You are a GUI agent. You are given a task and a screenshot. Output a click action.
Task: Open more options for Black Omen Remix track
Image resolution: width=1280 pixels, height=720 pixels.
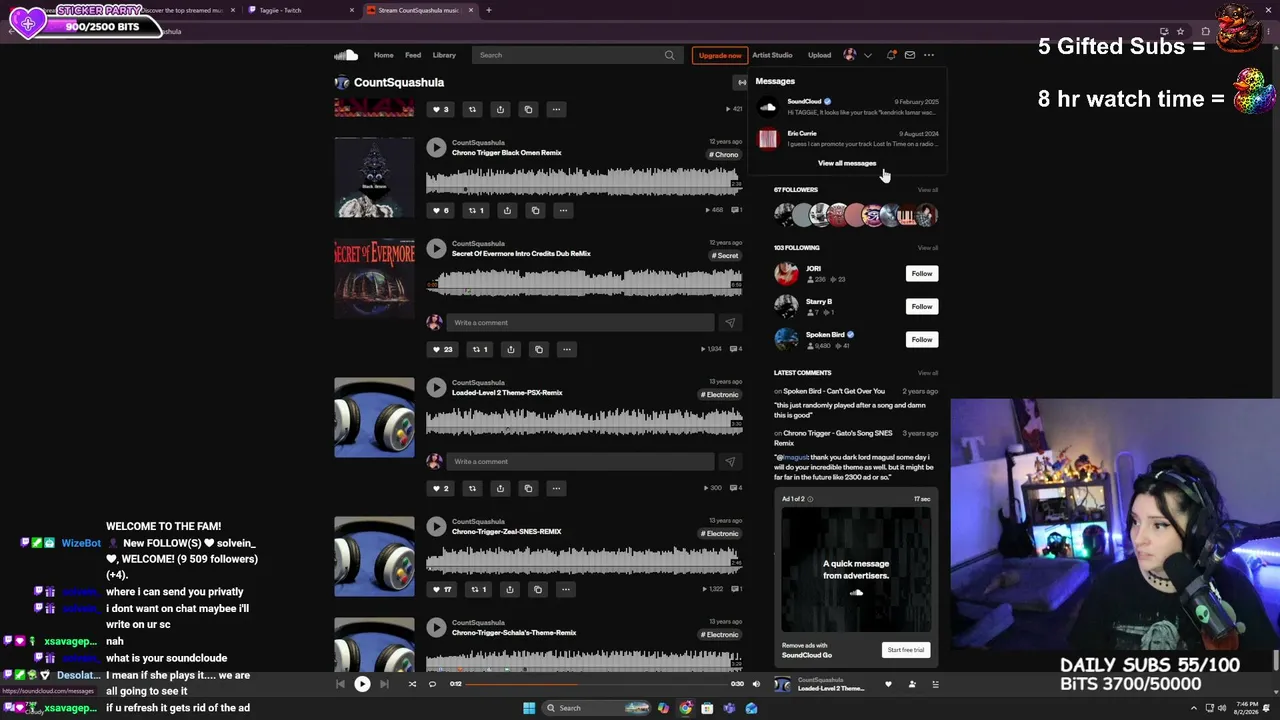(x=563, y=210)
